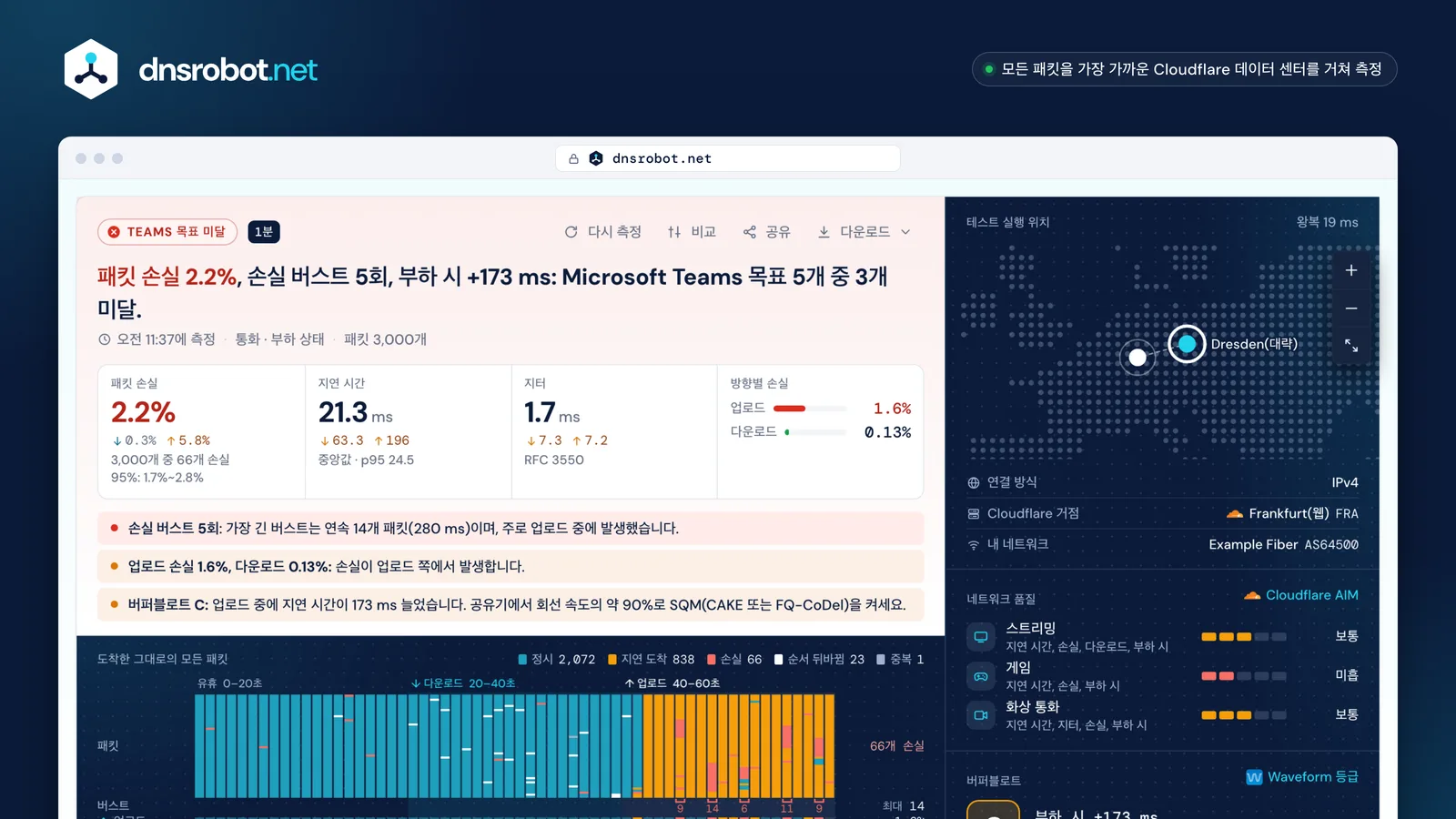Screen dimensions: 1456x819
Task: Click the 1분 duration badge
Action: [x=264, y=232]
